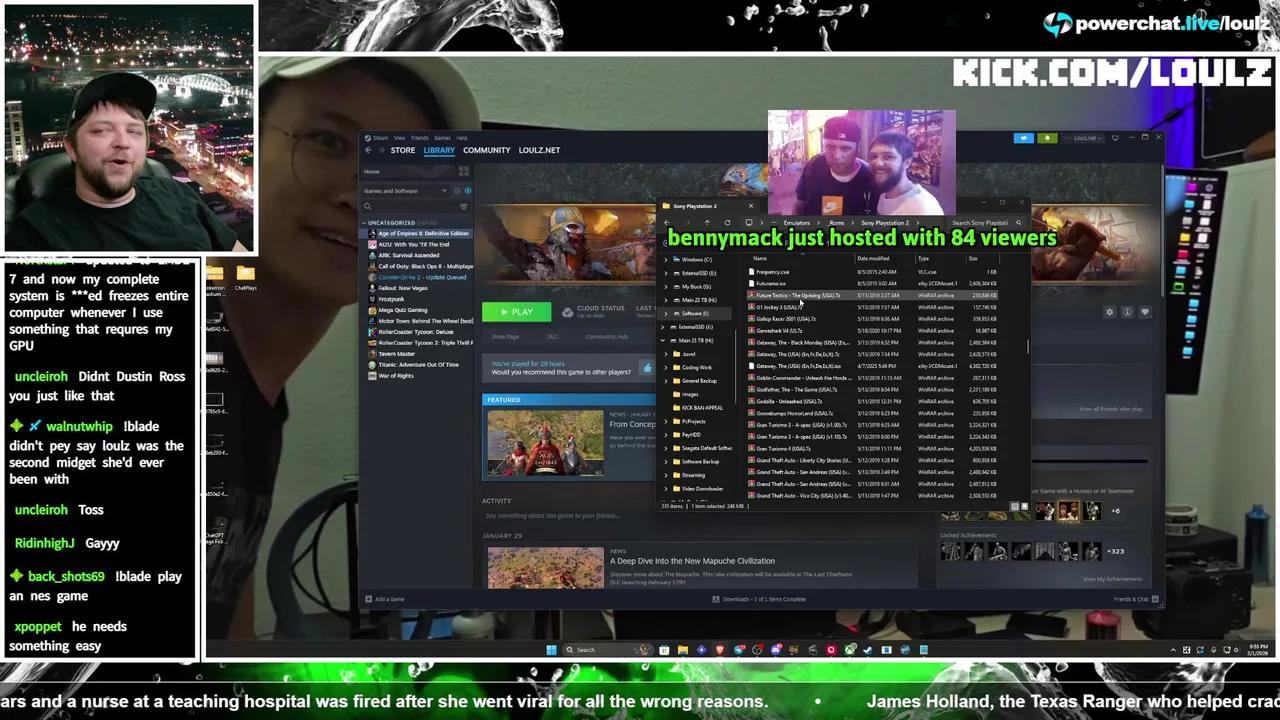Click the ready-to-play filter icon in Steam sidebar
1280x720 pixels.
point(468,191)
